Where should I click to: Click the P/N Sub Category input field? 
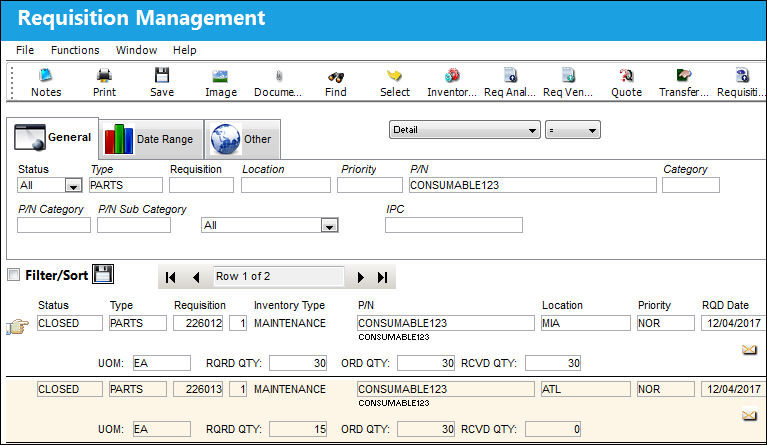point(134,225)
